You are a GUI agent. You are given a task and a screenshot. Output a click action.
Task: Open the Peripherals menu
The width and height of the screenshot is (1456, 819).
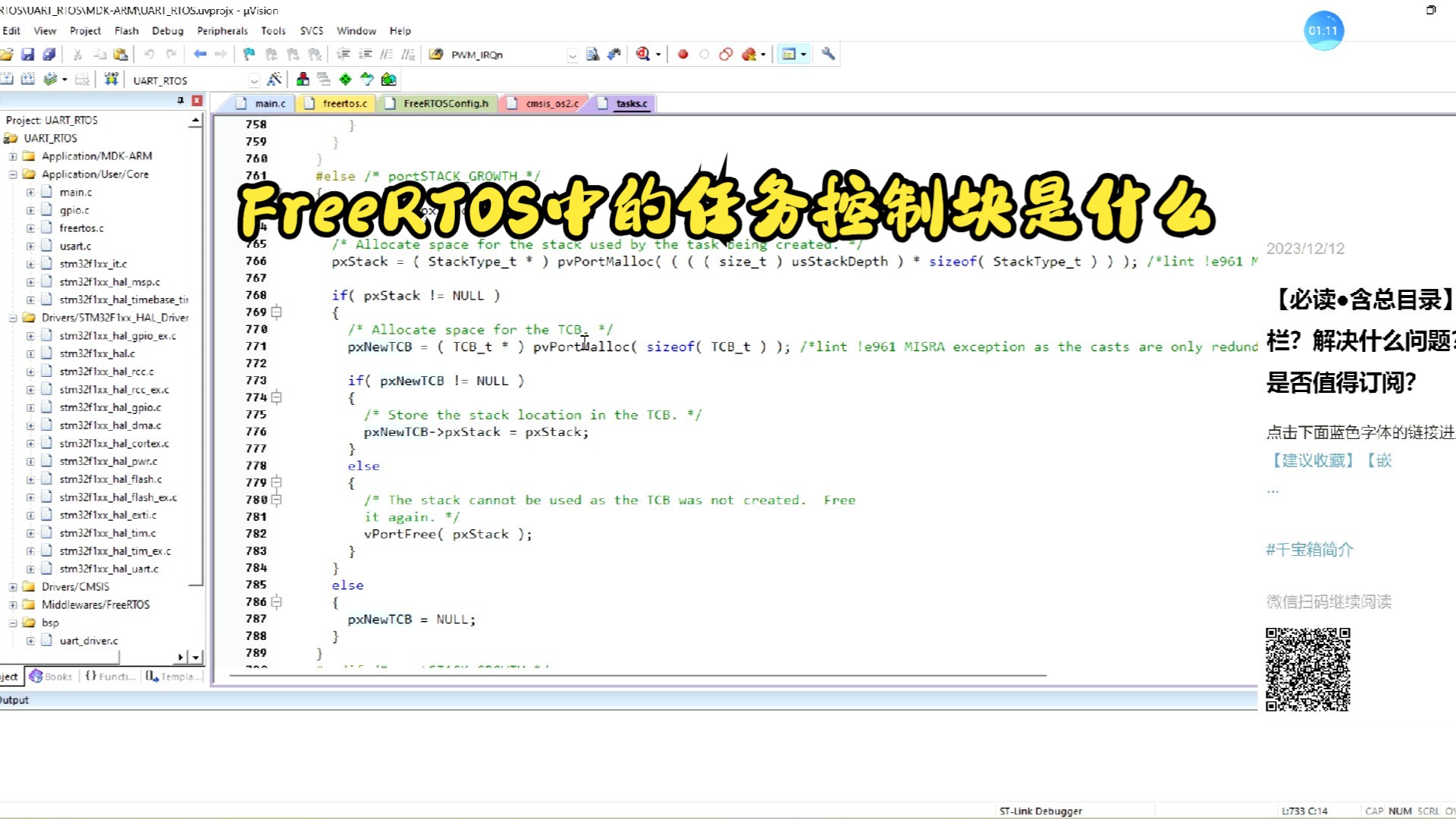(222, 31)
